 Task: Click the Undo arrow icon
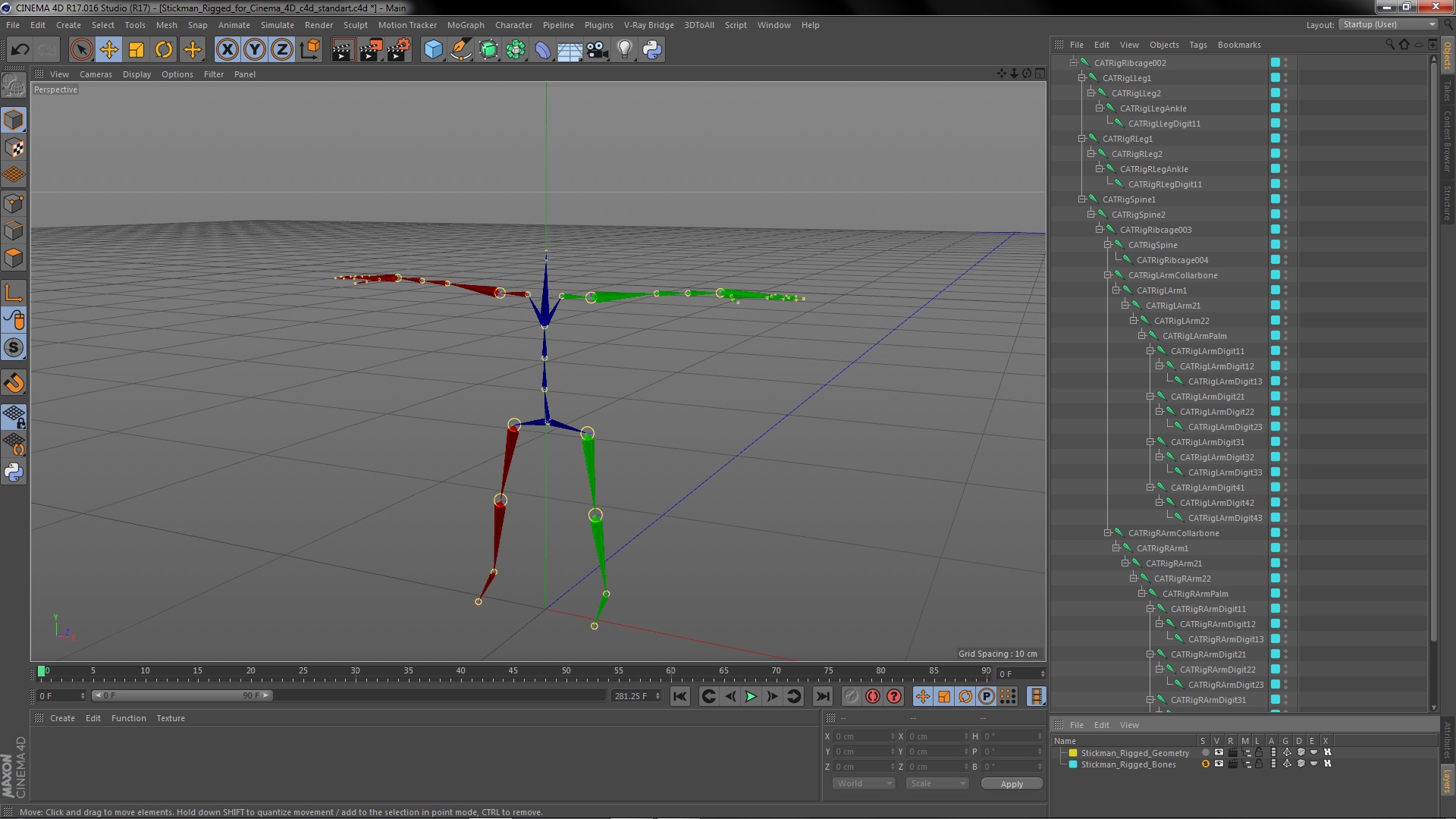pyautogui.click(x=20, y=50)
